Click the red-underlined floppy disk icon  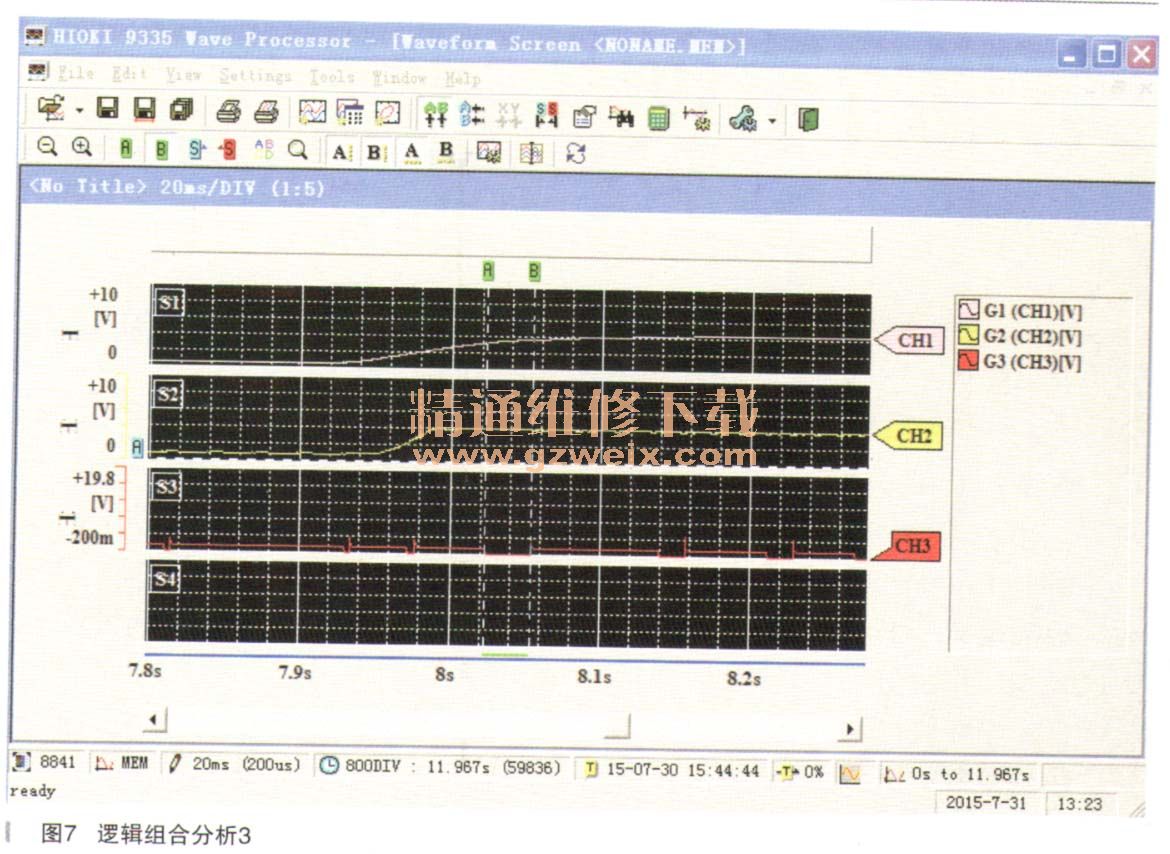coord(145,110)
